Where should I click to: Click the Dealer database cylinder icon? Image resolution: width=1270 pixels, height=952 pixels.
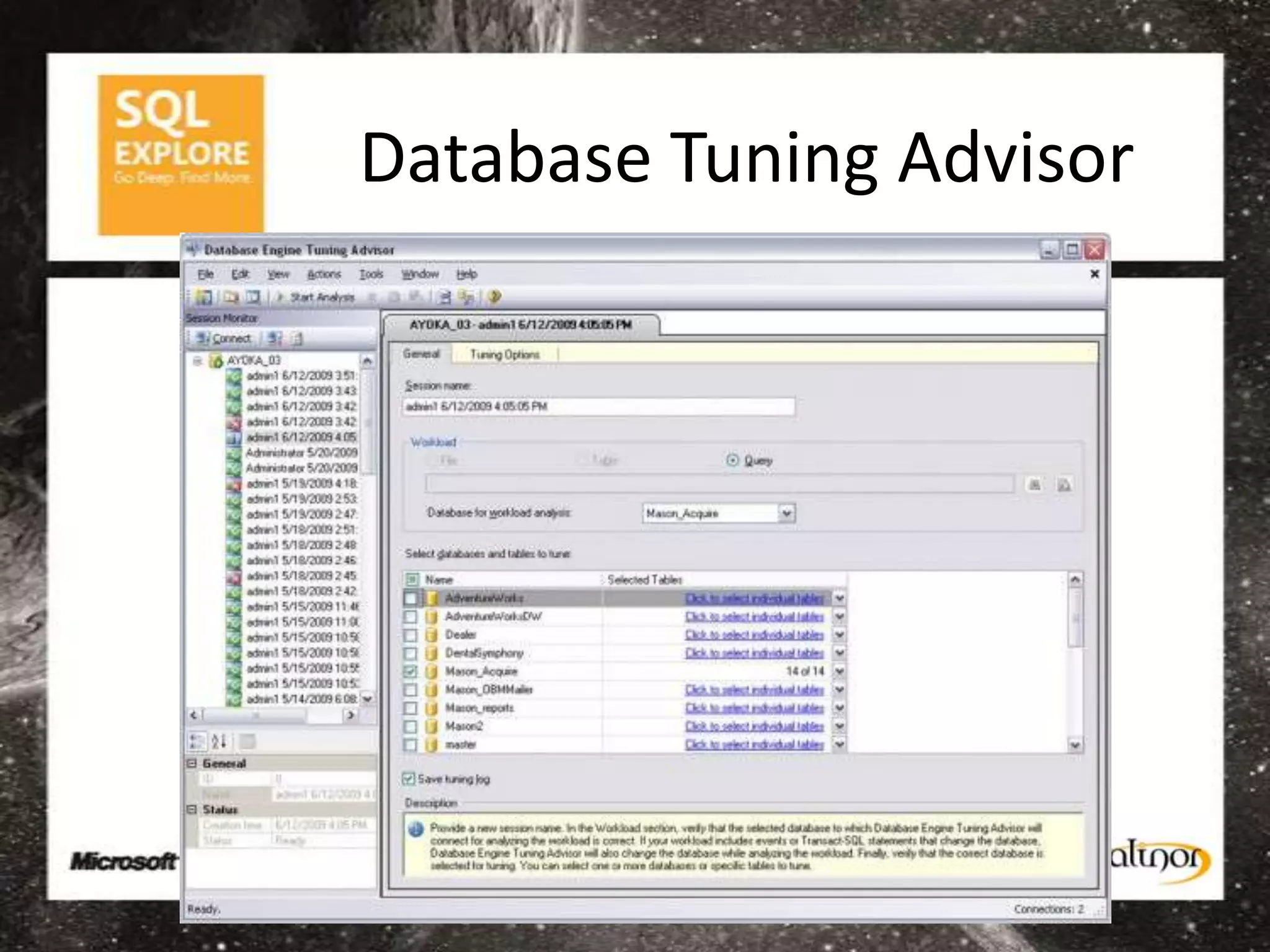[x=432, y=635]
